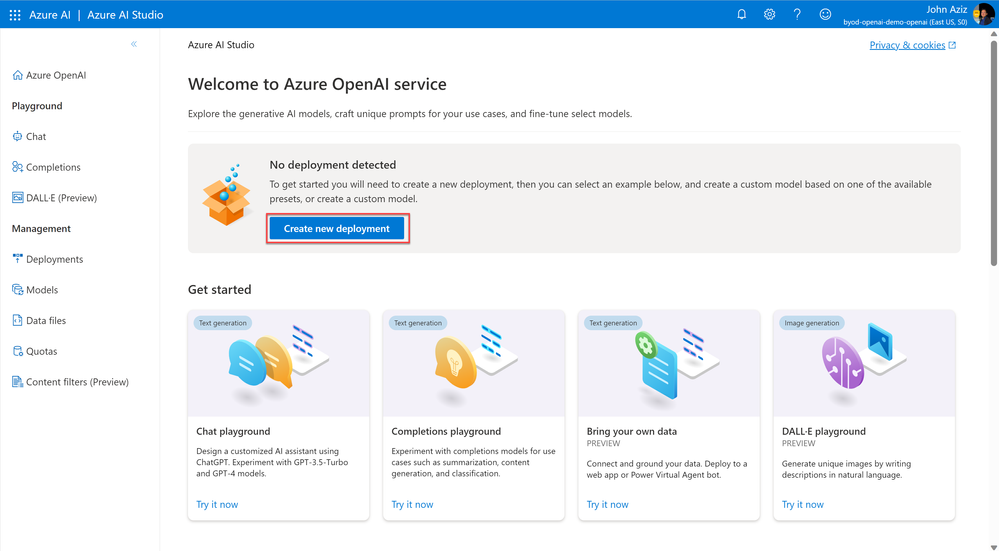Click Privacy & cookies external-link icon

point(952,45)
